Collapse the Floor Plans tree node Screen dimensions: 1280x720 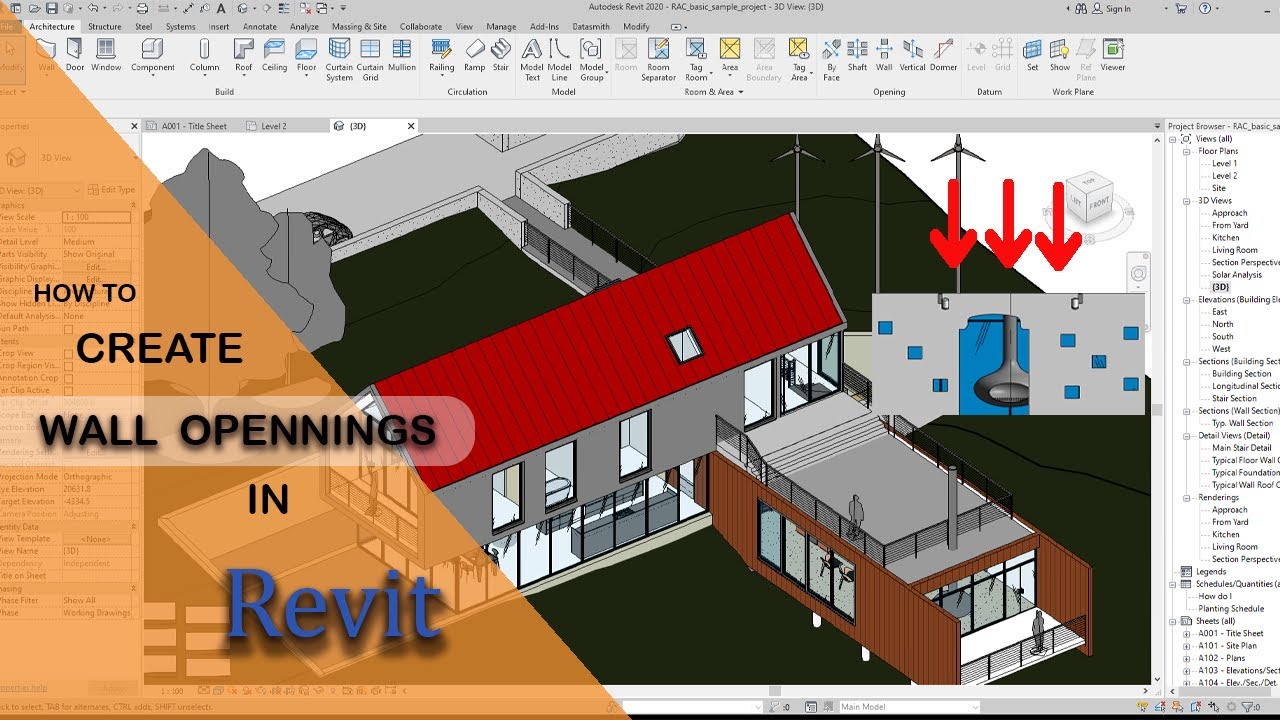coord(1187,151)
